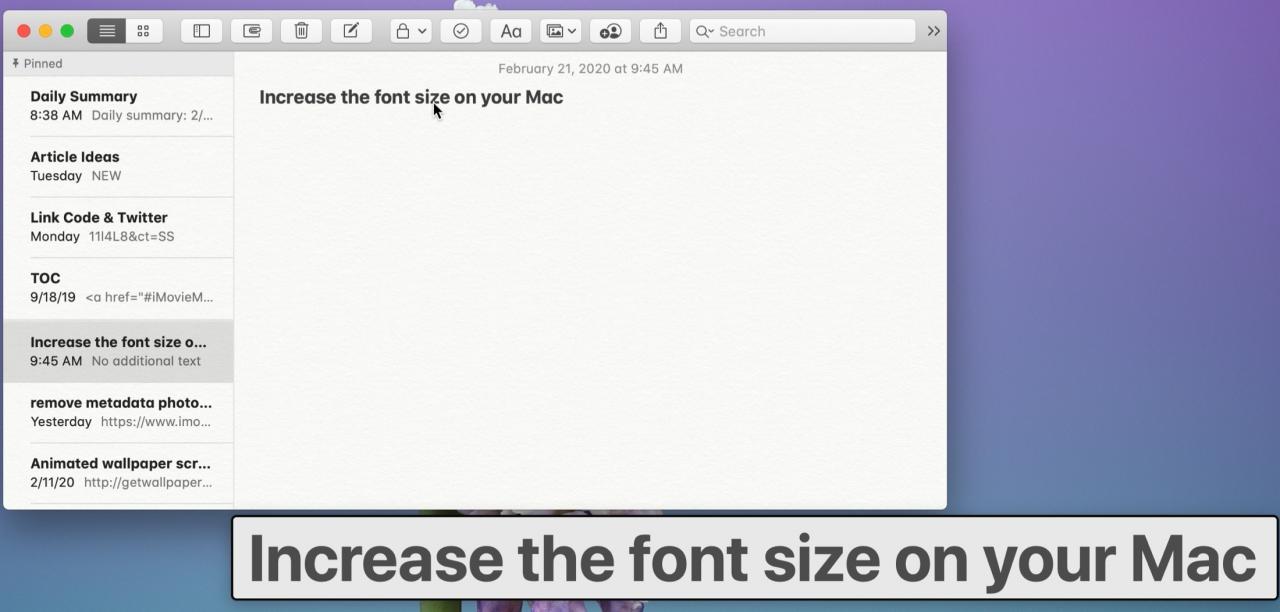Show more toolbar items chevron
Image resolution: width=1280 pixels, height=612 pixels.
click(933, 31)
